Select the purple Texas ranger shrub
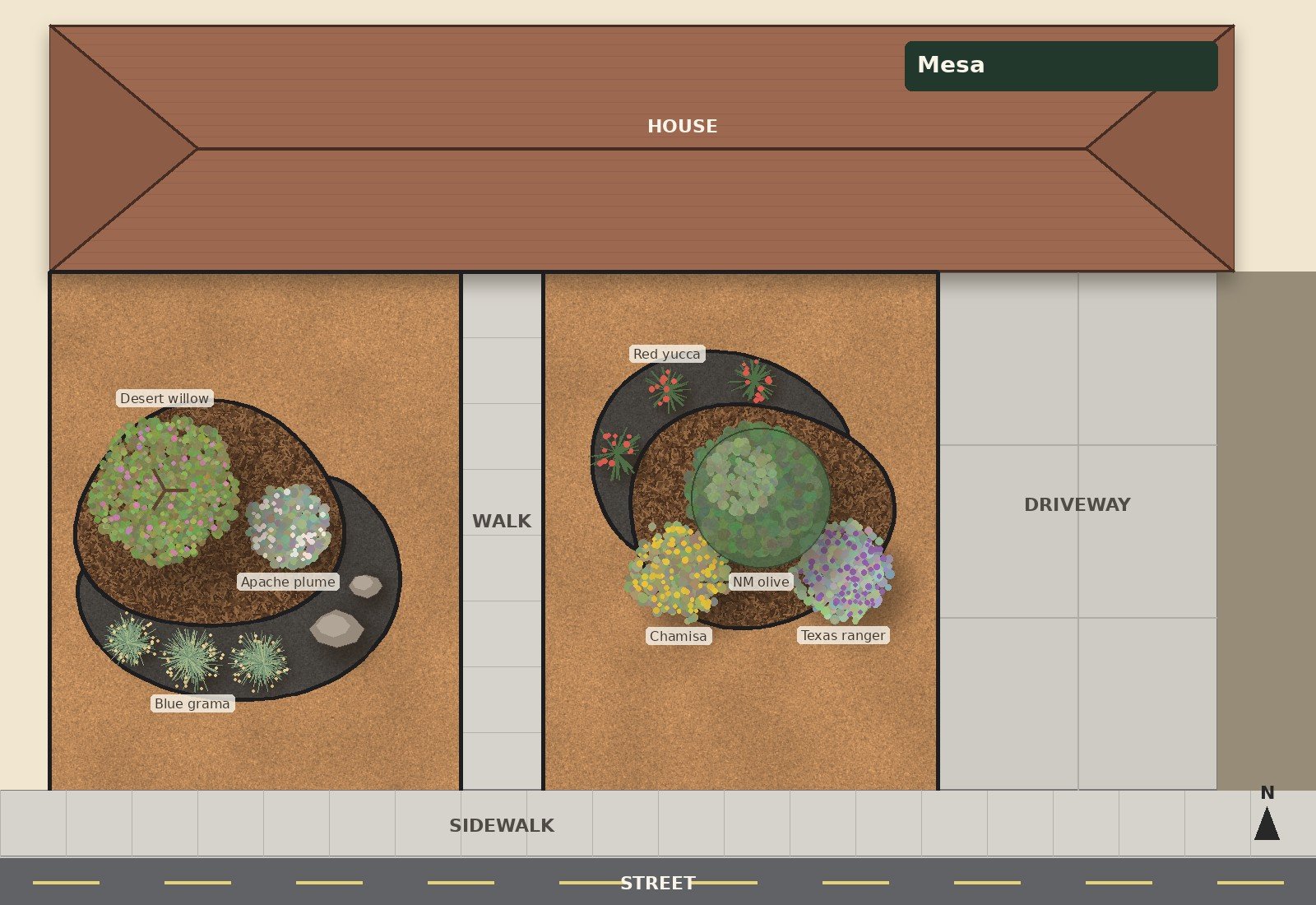Viewport: 1316px width, 905px height. click(x=844, y=571)
